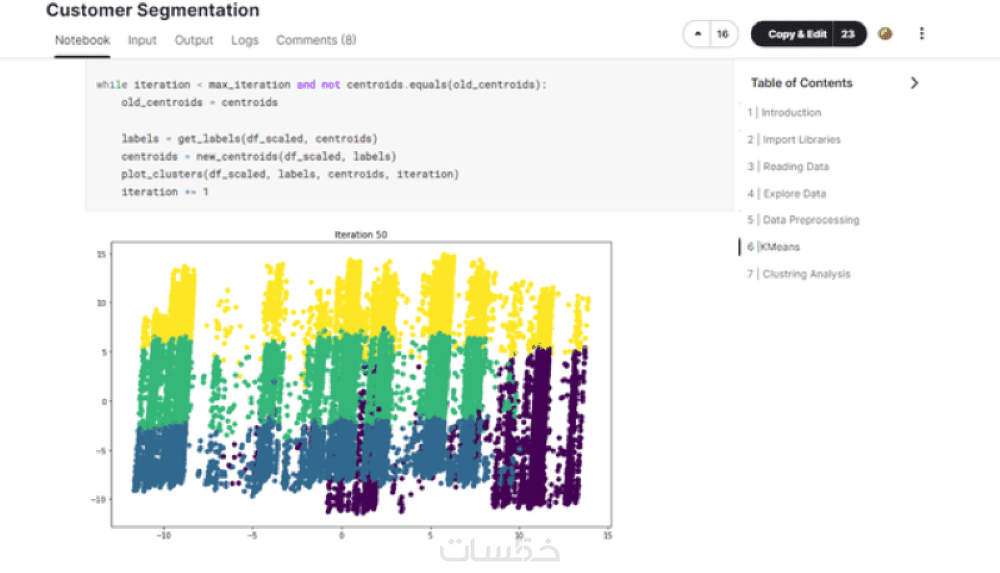This screenshot has height=573, width=1000.
Task: Upvote the notebook with the arrow icon
Action: tap(697, 34)
